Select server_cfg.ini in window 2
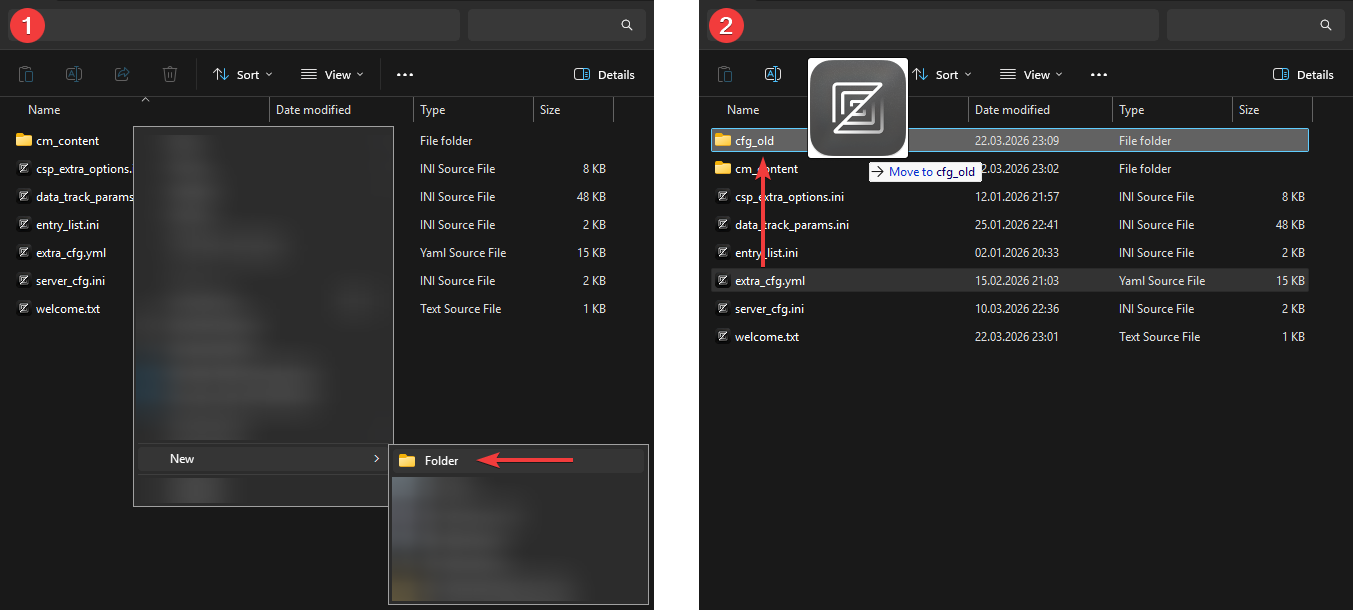The height and width of the screenshot is (610, 1353). pos(768,309)
